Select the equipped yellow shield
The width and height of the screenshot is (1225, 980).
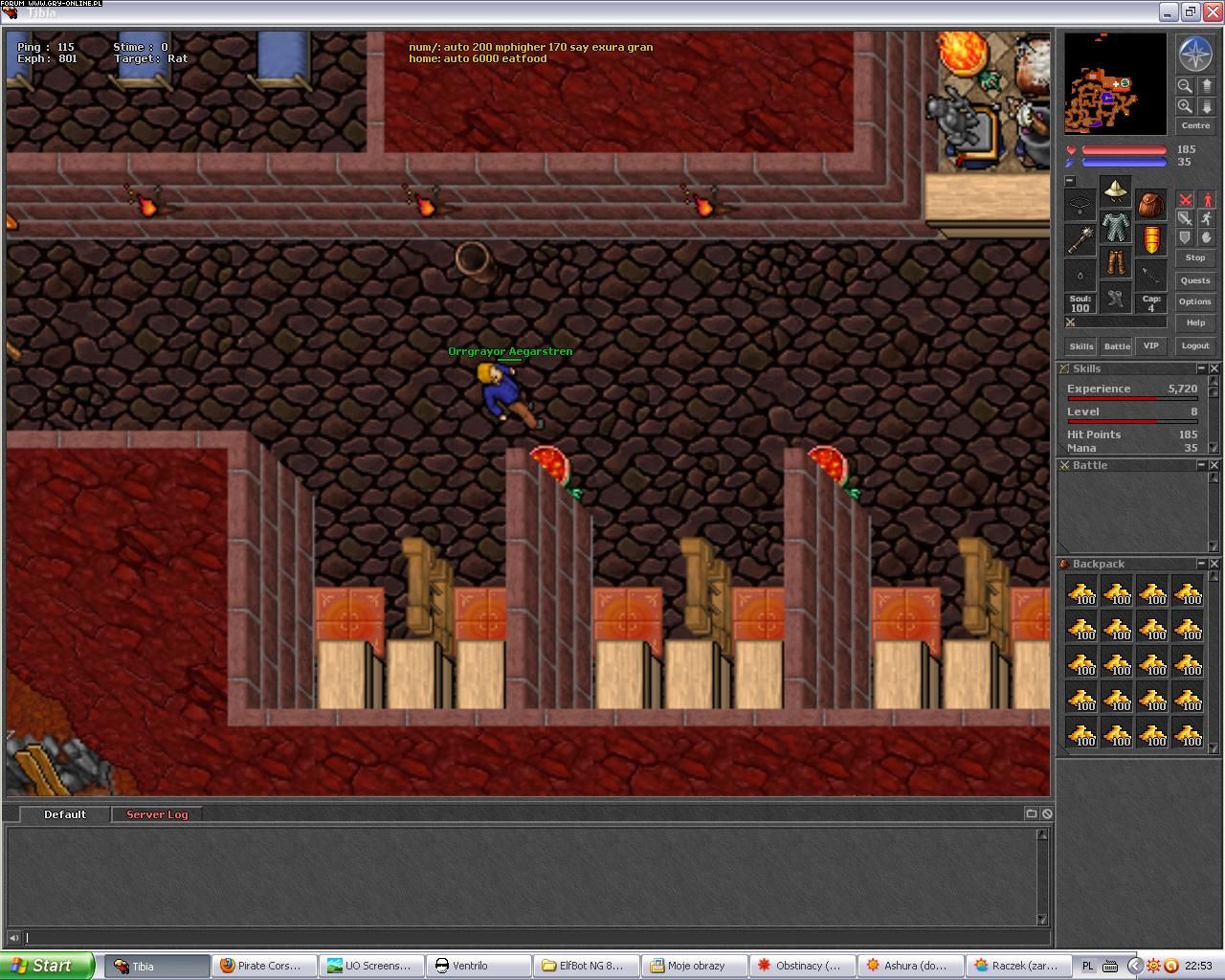point(1151,239)
